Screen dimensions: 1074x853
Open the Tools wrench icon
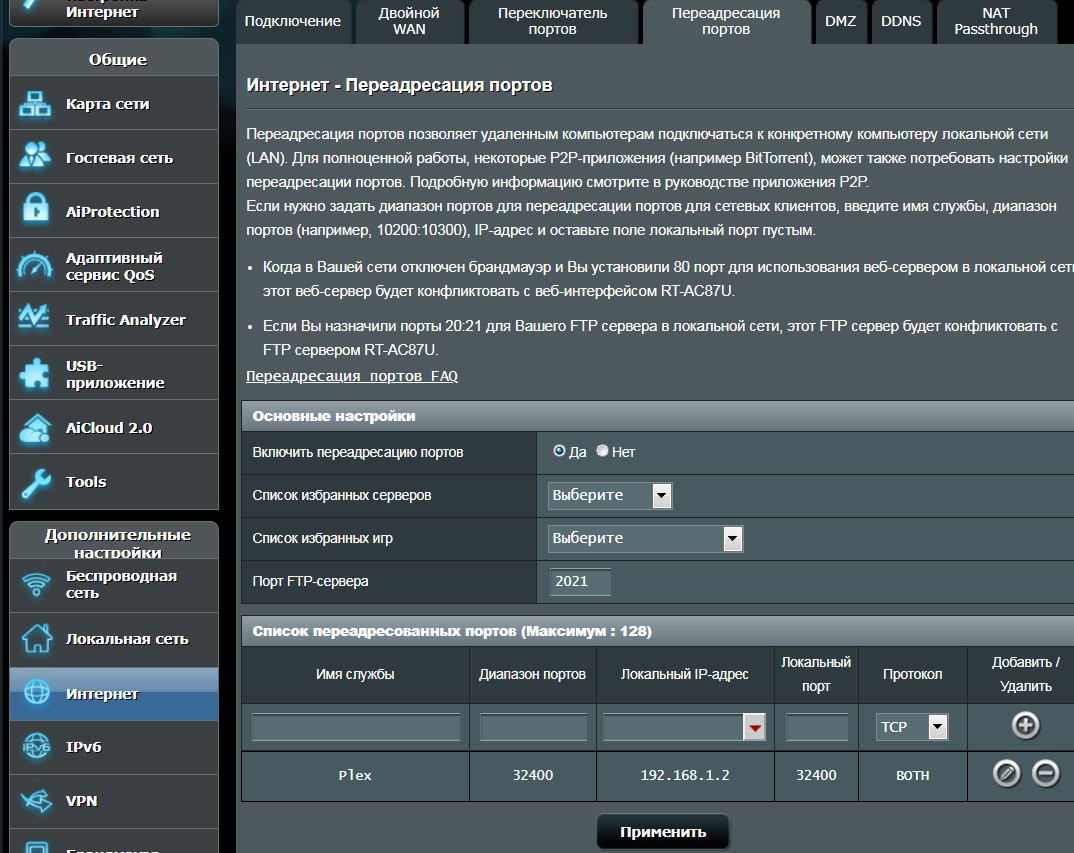click(36, 482)
